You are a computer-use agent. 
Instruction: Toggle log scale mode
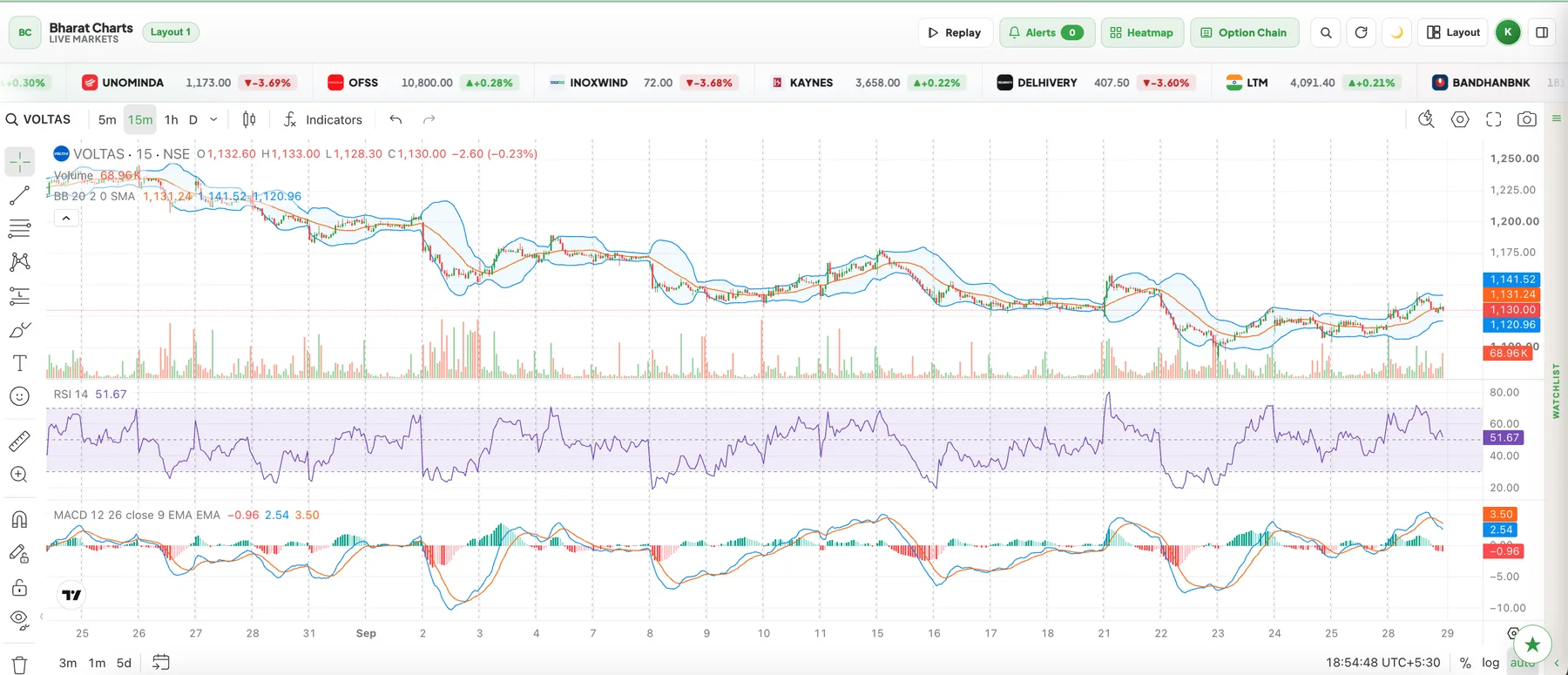pos(1490,663)
